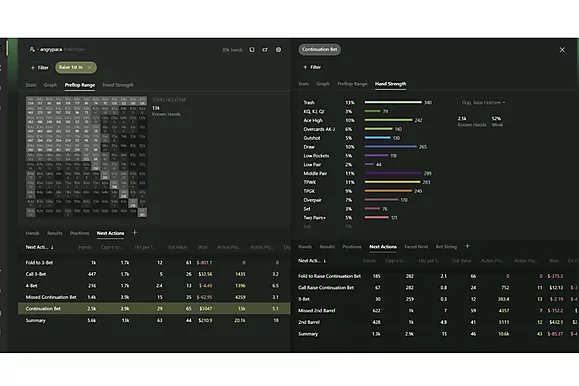Click the second icon after 89k hands
Image resolution: width=579 pixels, height=386 pixels.
coord(265,49)
